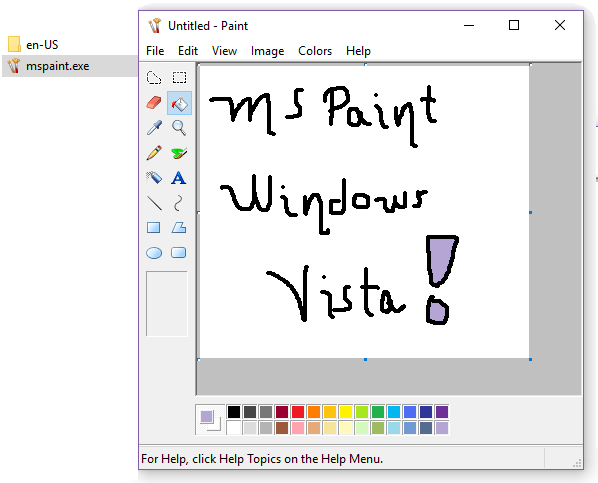Close the Paint window

559,26
